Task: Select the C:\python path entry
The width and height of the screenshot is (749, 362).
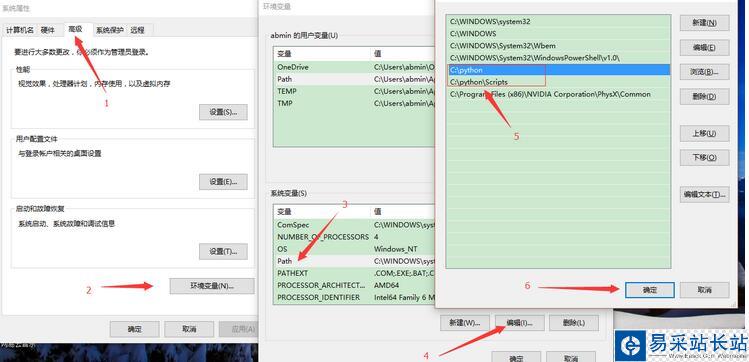Action: pos(558,70)
